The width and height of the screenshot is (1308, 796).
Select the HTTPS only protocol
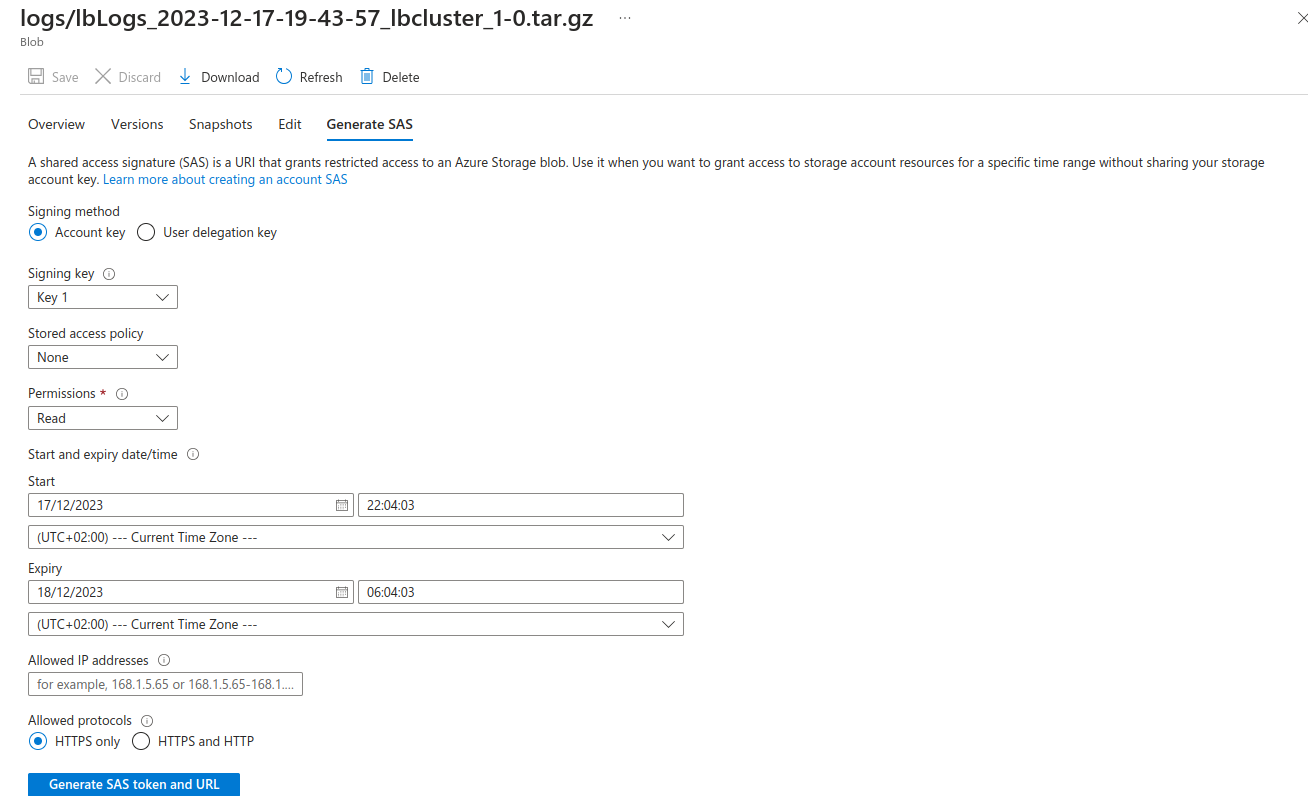pos(38,741)
